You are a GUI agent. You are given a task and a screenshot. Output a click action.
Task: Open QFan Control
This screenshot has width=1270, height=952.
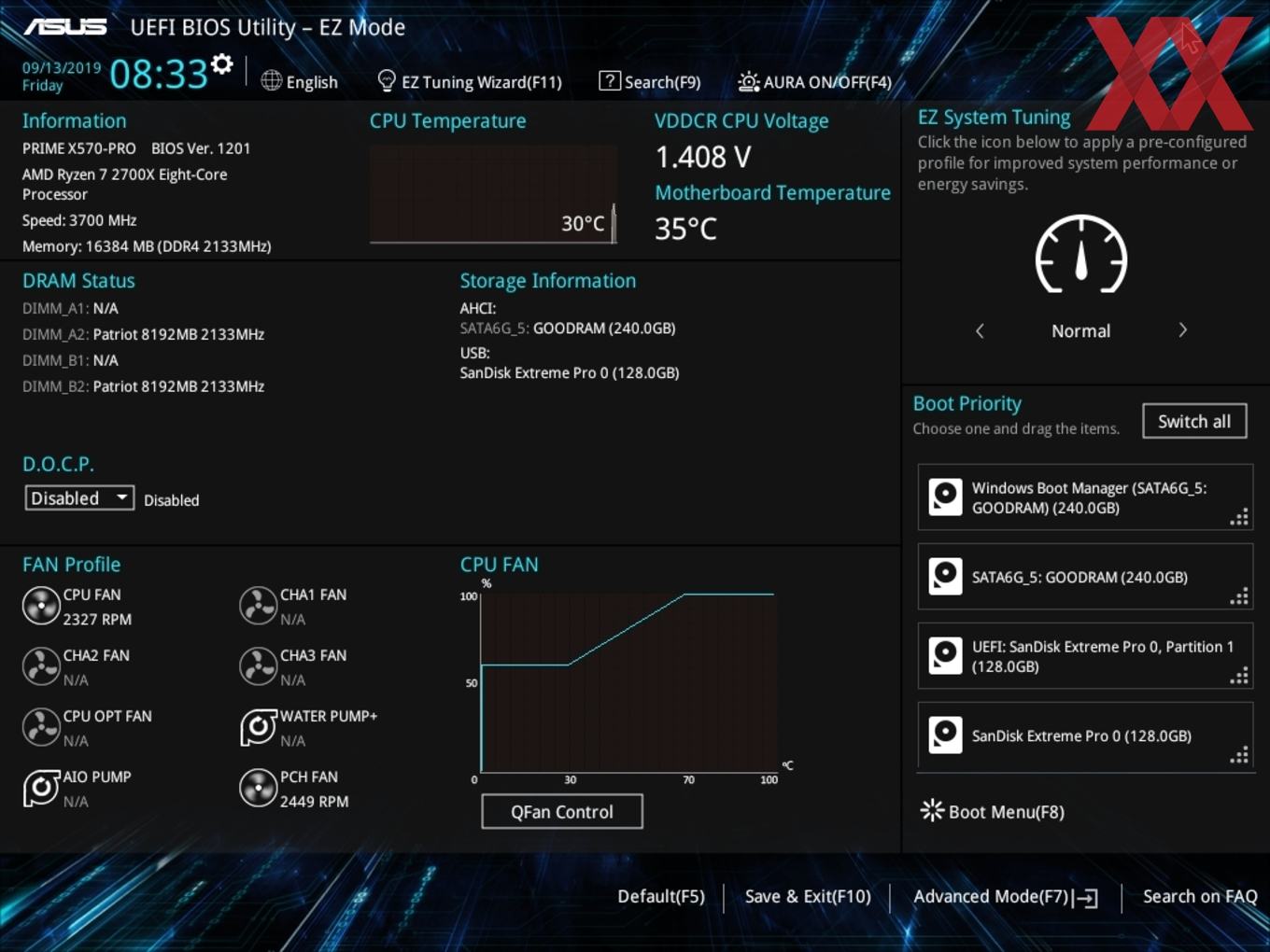[562, 811]
